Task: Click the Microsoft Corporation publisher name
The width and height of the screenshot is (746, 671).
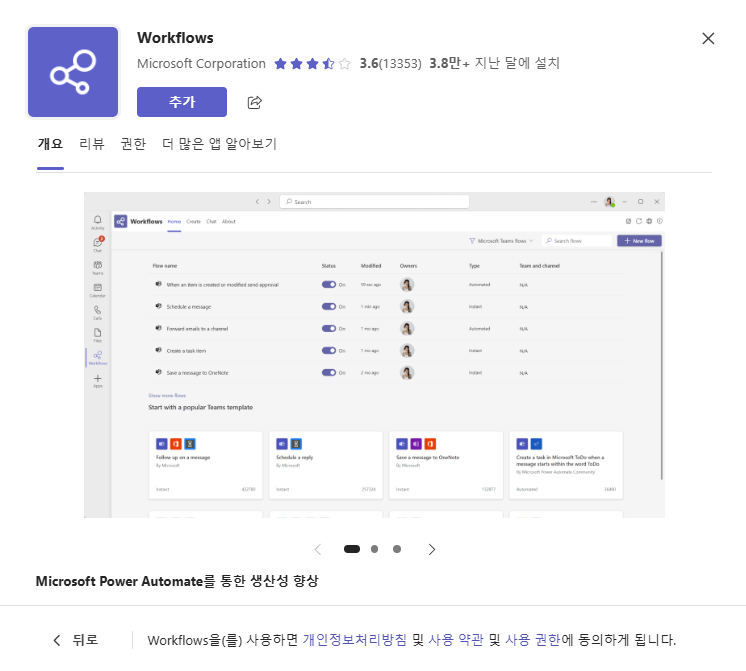Action: [x=201, y=63]
